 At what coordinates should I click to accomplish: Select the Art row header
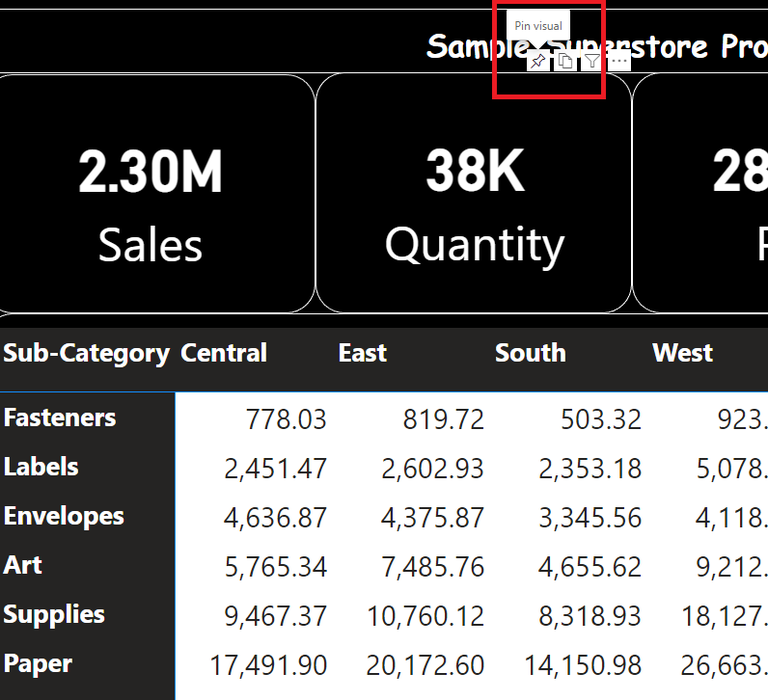click(23, 565)
